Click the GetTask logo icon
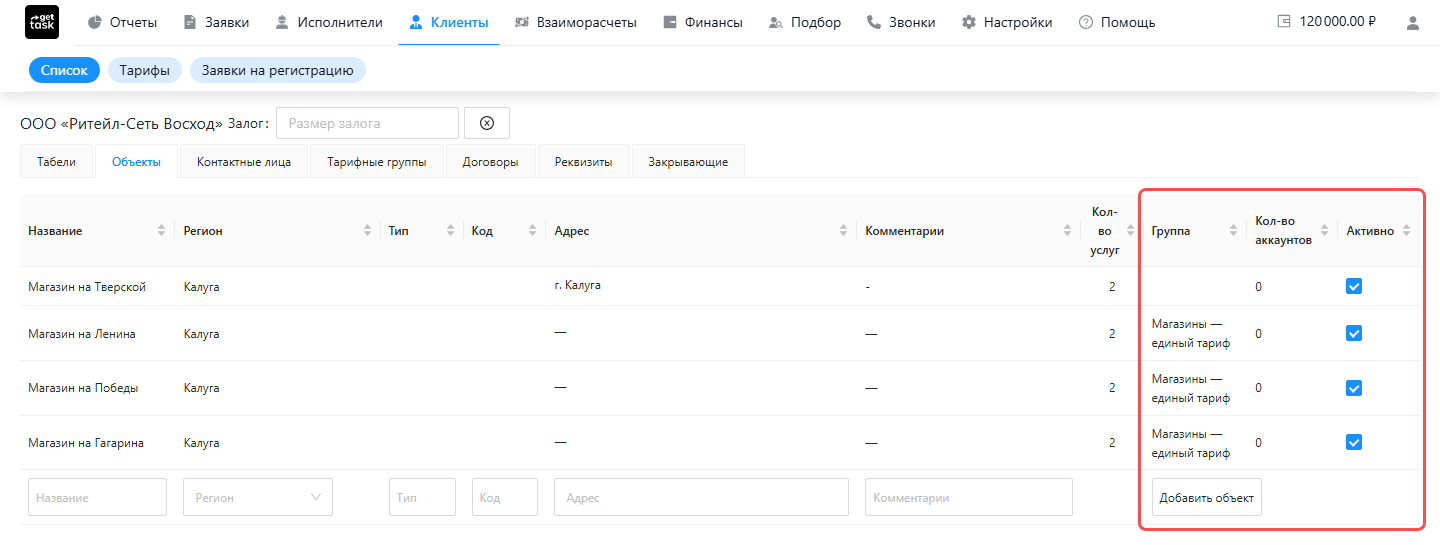Screen dimensions: 1440x545 tap(41, 22)
